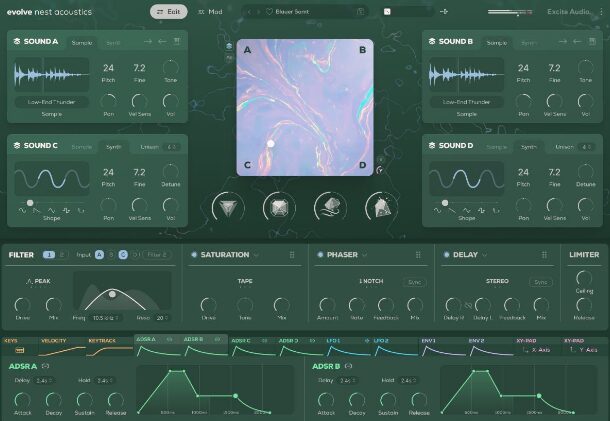Select the ADSR C modulator tab
This screenshot has height=421, width=610.
pos(252,346)
